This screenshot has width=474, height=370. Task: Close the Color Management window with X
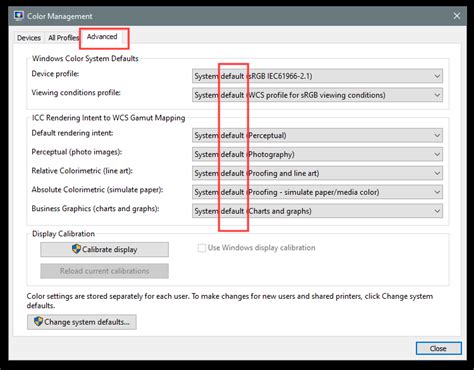pos(457,16)
